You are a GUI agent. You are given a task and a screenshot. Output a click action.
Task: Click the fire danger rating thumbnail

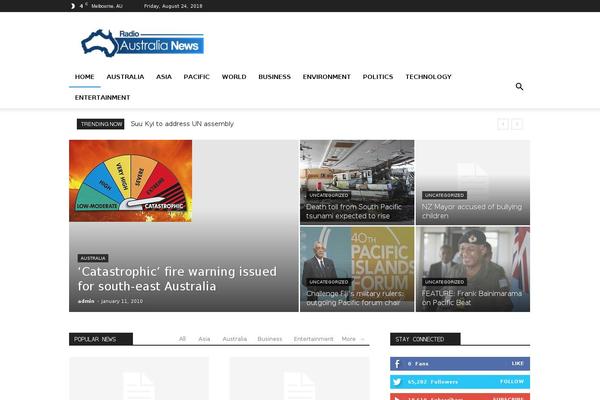point(130,181)
